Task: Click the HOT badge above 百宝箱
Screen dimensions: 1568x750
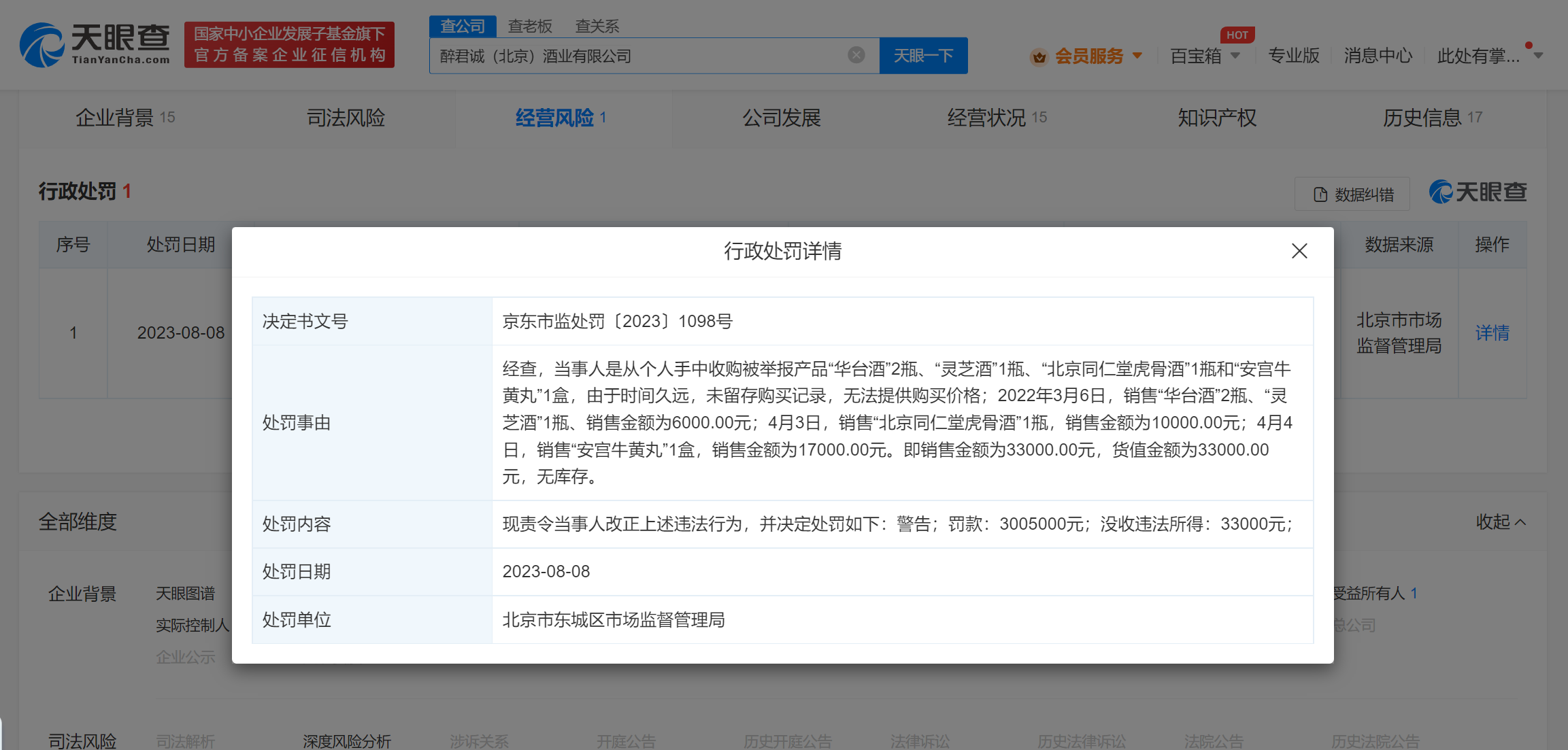Action: tap(1237, 35)
